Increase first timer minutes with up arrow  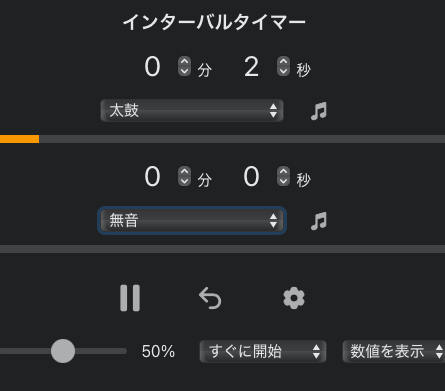pos(184,61)
